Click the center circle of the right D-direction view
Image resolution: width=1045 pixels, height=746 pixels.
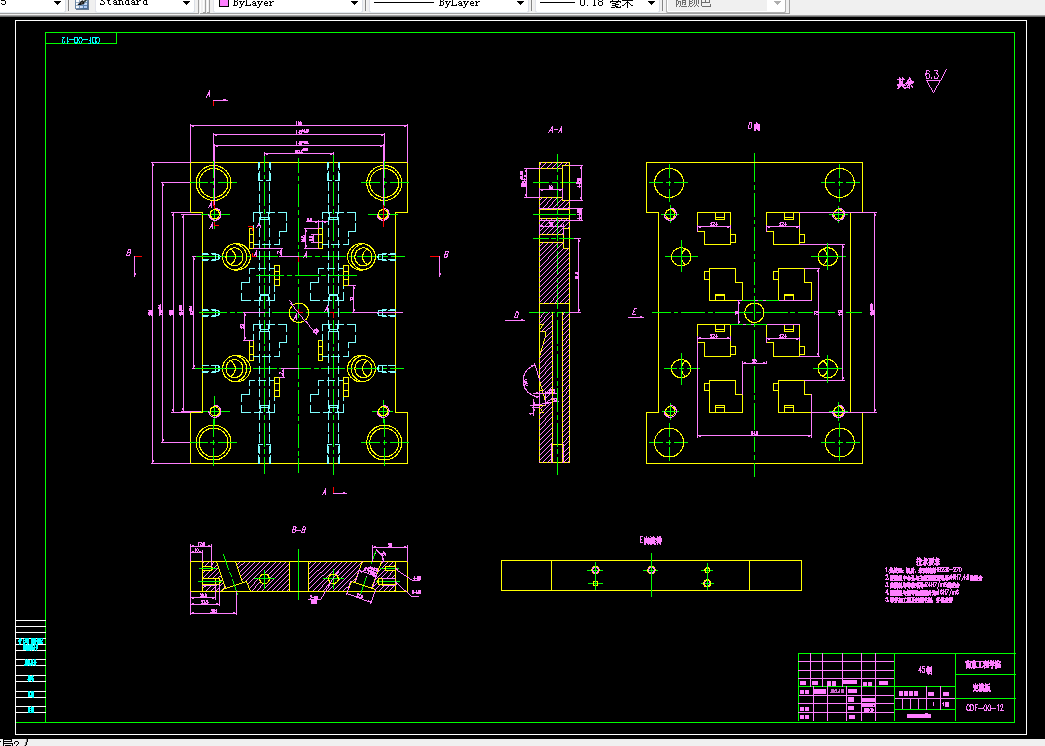pos(754,312)
